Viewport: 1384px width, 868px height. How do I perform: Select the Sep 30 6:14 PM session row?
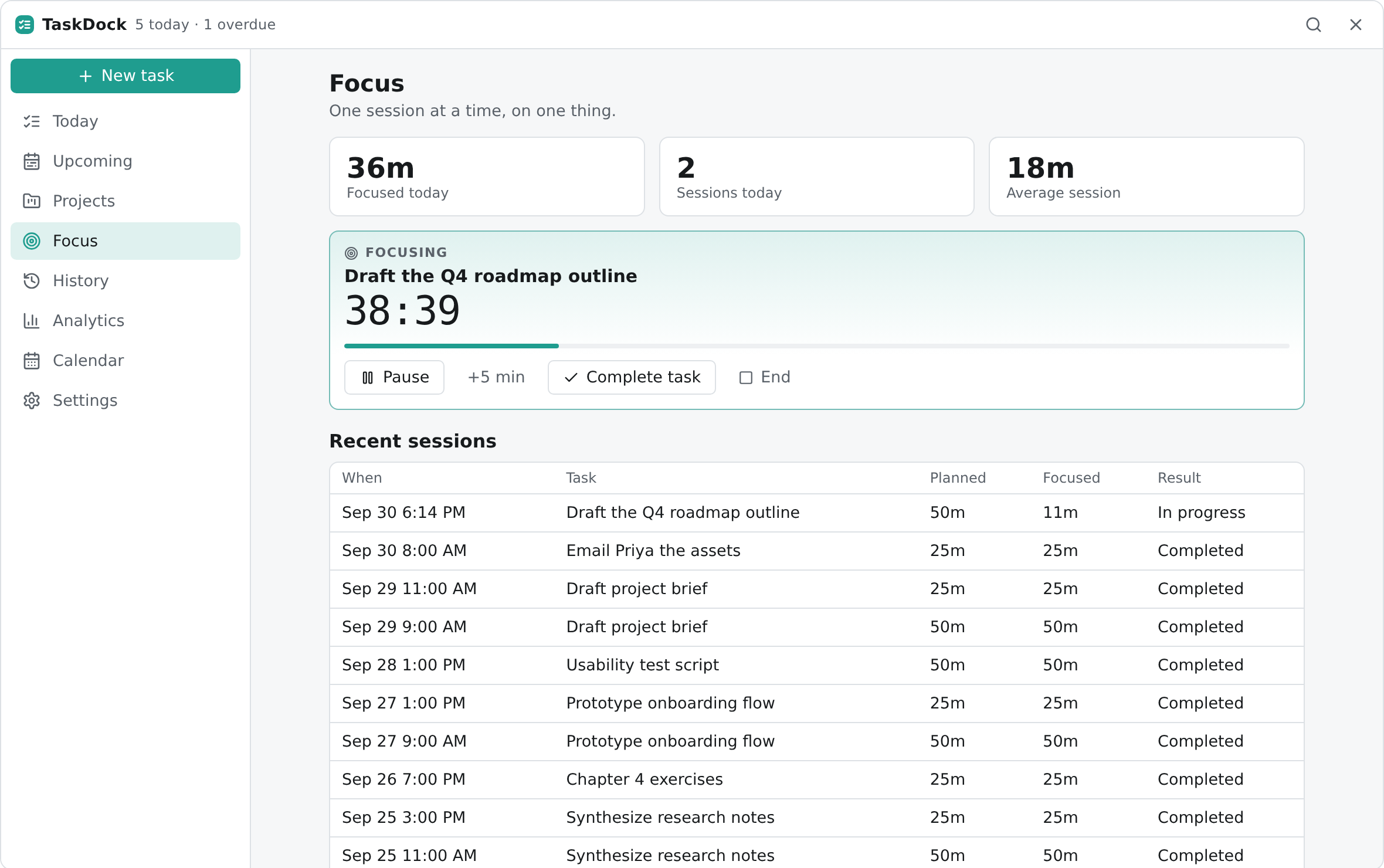pos(817,513)
